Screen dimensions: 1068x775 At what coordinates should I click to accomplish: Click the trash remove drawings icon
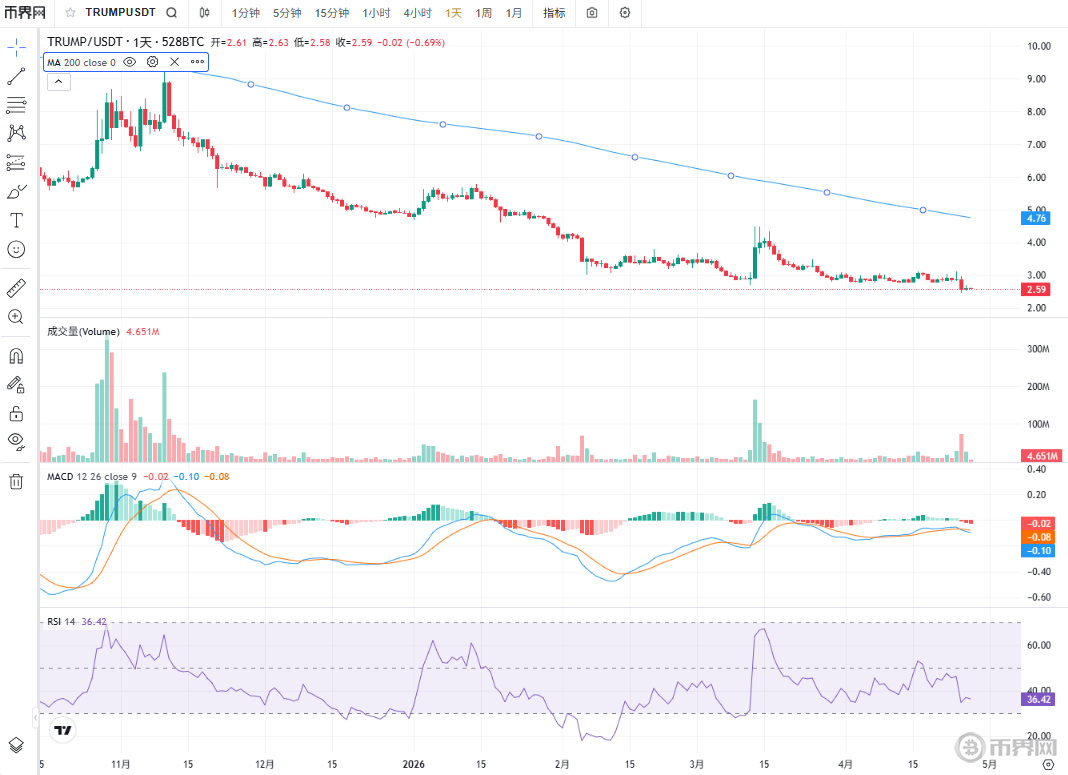click(x=16, y=481)
